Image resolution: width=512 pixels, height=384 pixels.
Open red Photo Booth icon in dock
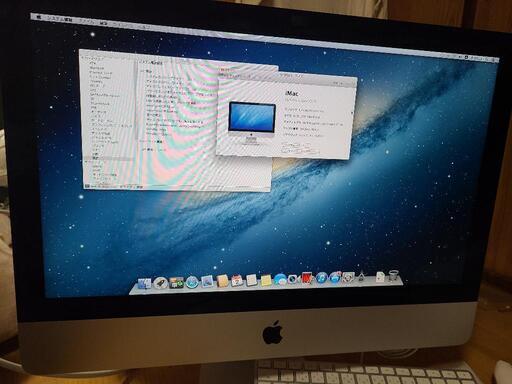[307, 278]
